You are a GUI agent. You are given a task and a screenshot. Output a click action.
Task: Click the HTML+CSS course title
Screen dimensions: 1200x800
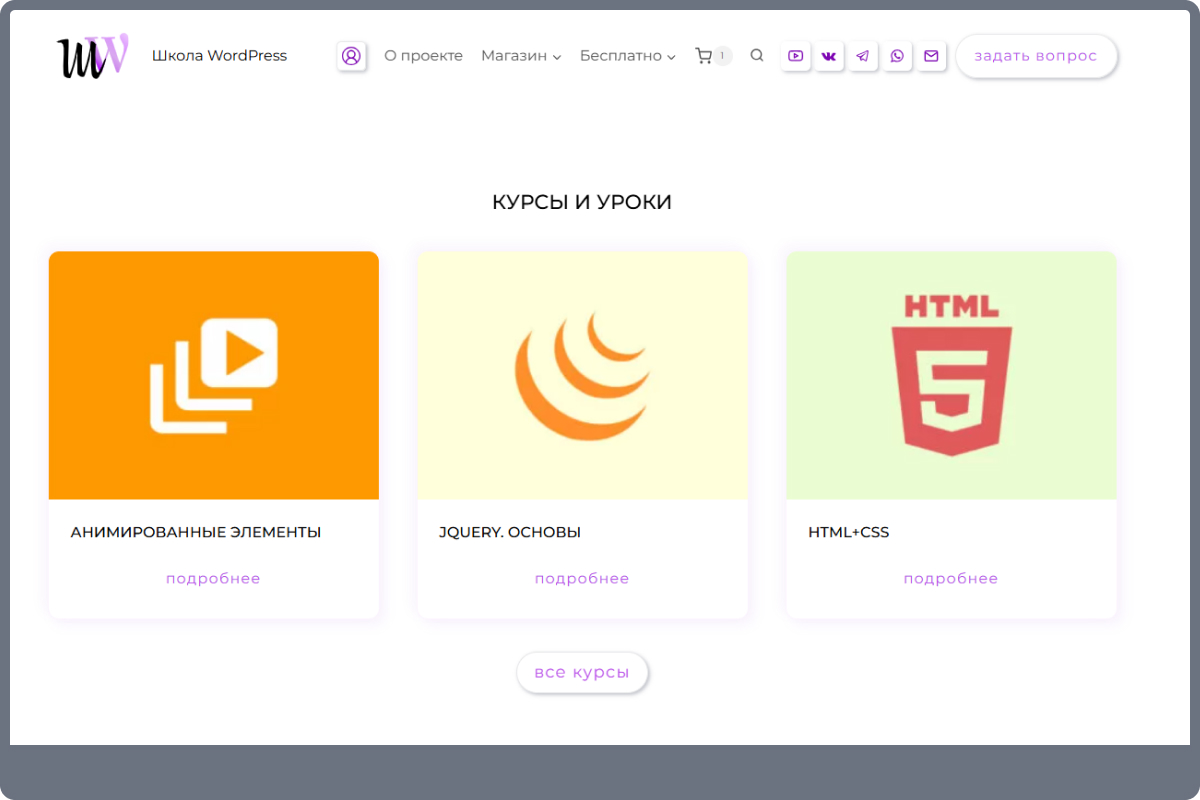coord(848,533)
